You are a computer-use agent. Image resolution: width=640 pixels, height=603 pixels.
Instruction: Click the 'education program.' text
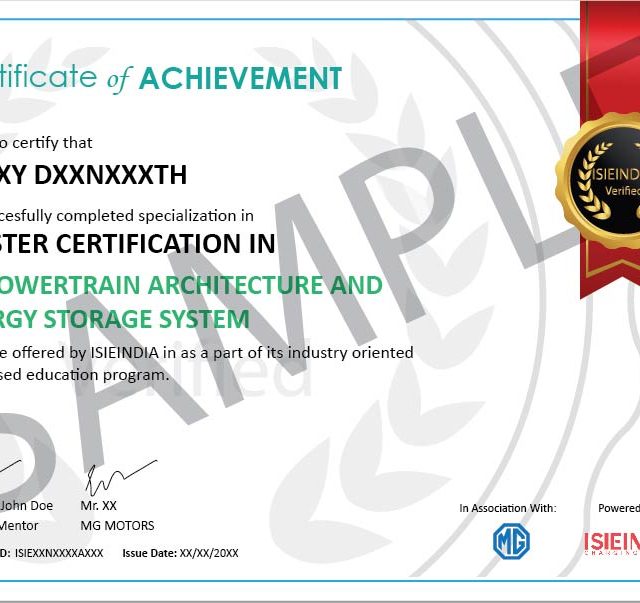coord(98,375)
